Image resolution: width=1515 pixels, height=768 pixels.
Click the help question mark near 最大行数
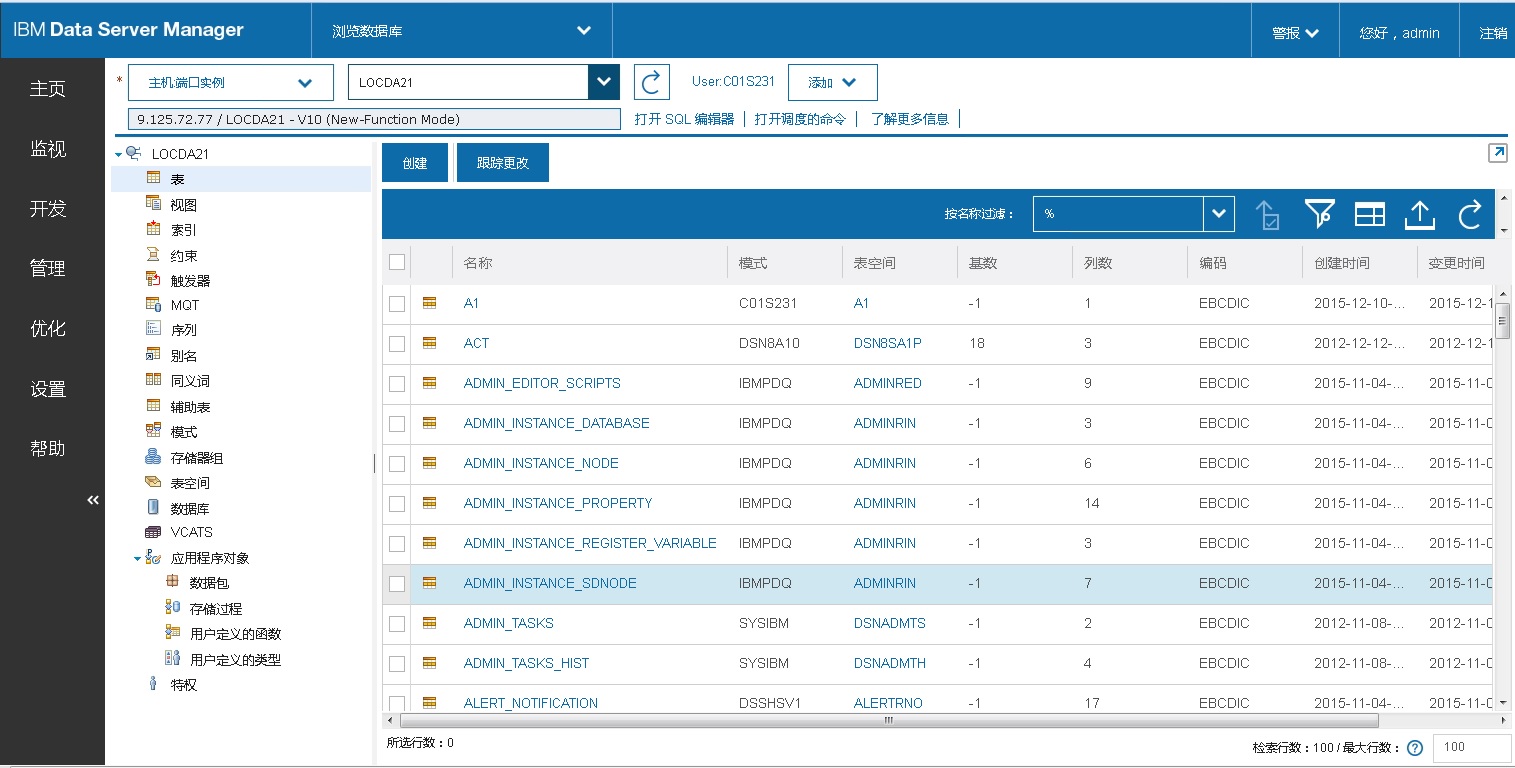[x=1414, y=747]
